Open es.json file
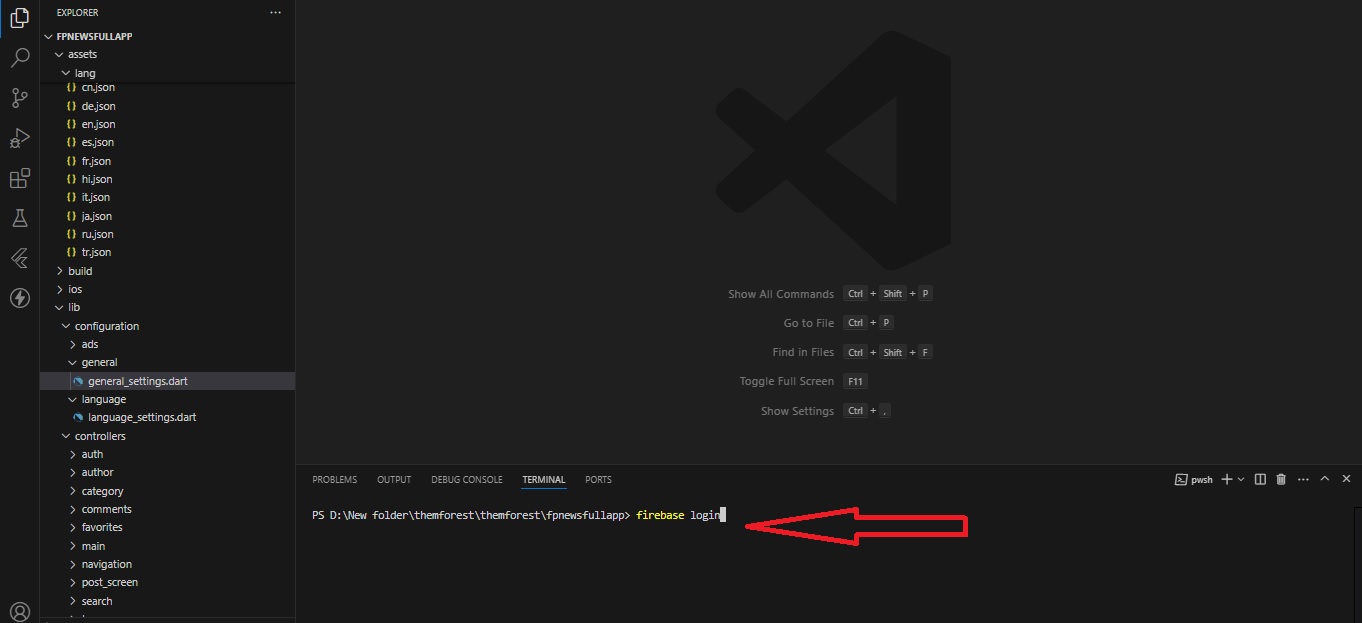Viewport: 1362px width, 623px height. [167, 142]
